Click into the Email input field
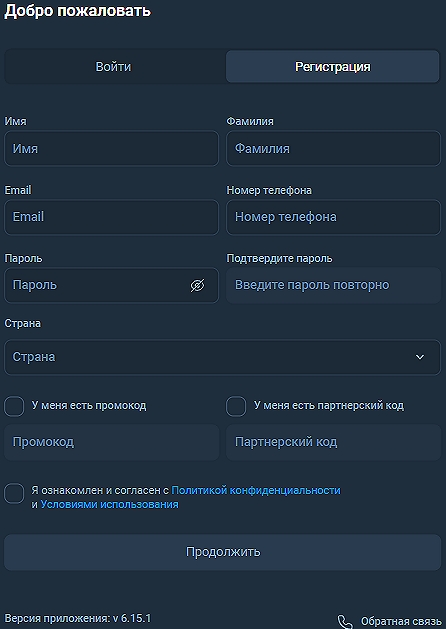 [x=112, y=217]
